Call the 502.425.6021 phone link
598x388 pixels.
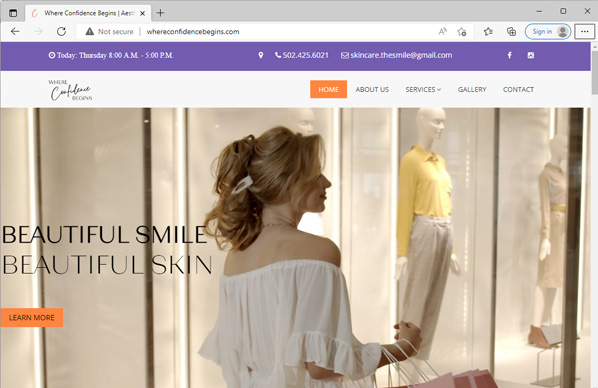click(x=305, y=55)
